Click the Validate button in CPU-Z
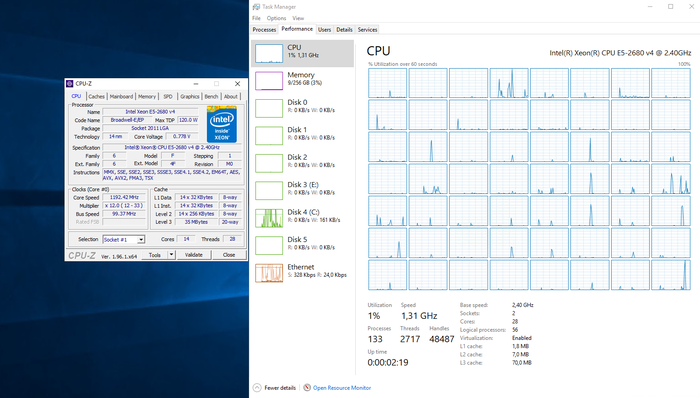 [194, 255]
